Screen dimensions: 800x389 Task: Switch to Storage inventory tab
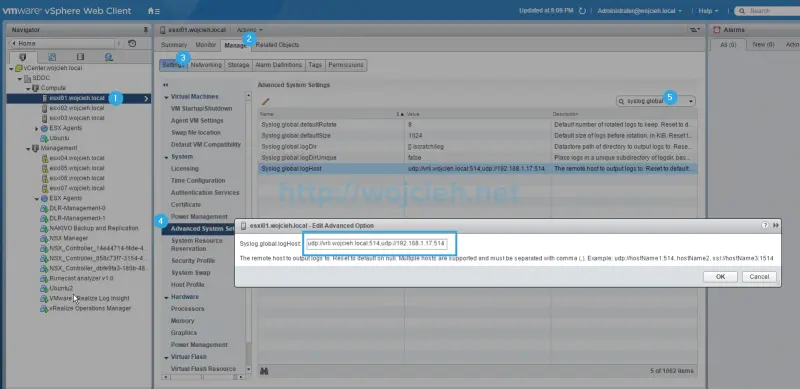click(x=80, y=57)
